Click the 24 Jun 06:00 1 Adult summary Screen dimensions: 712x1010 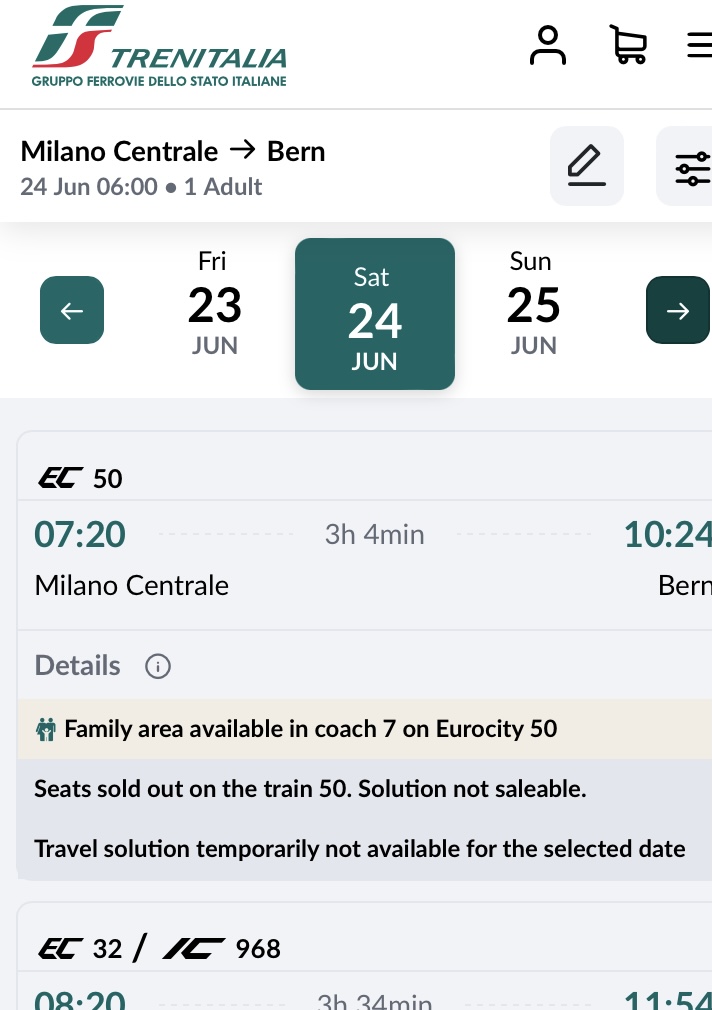pos(141,187)
